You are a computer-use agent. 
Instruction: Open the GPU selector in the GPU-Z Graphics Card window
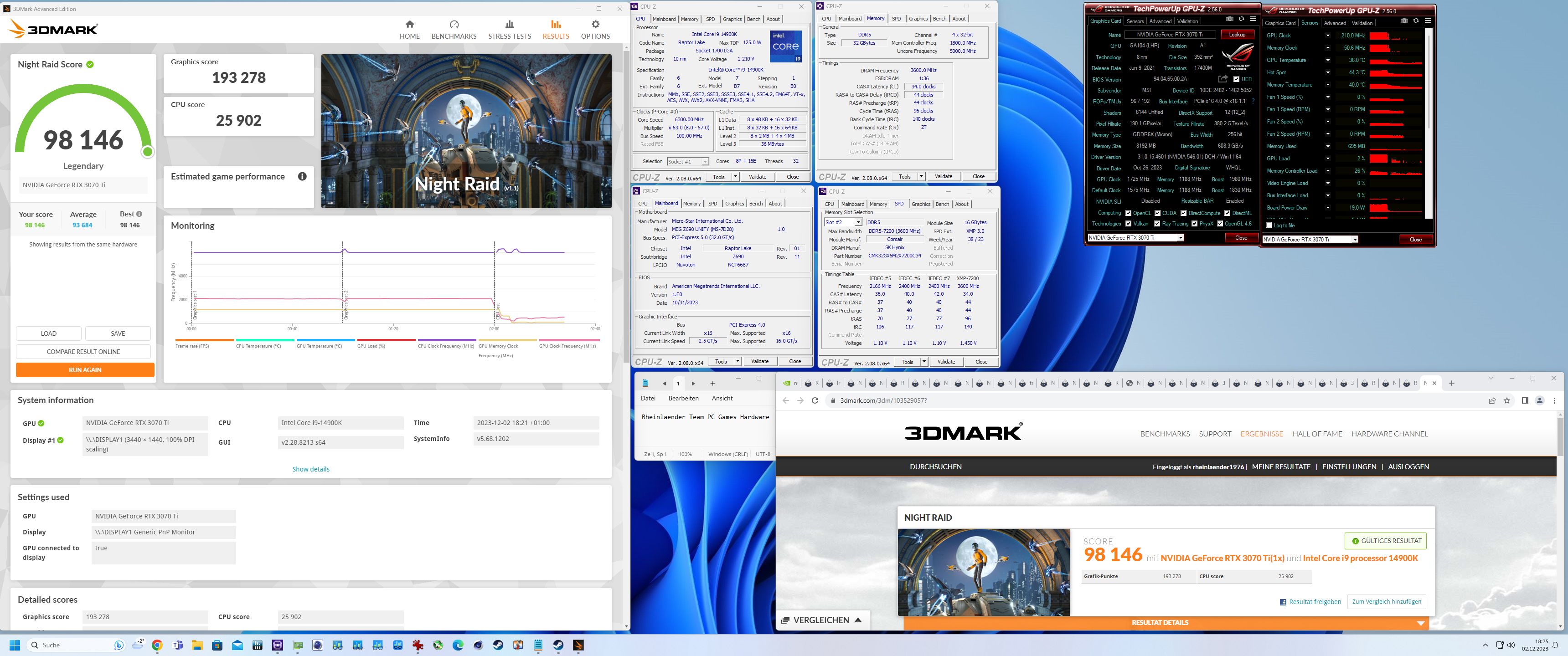tap(1135, 238)
